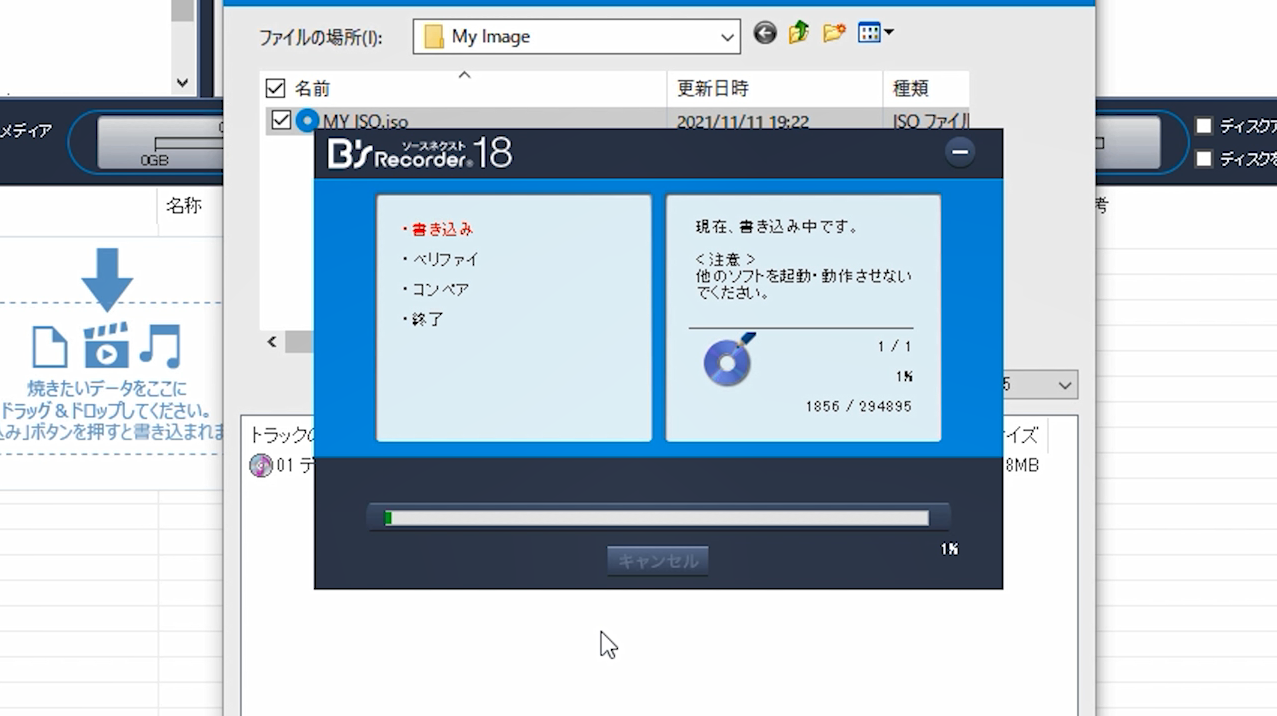Click the left scroll arrow under the file list
The image size is (1277, 716).
pos(271,341)
